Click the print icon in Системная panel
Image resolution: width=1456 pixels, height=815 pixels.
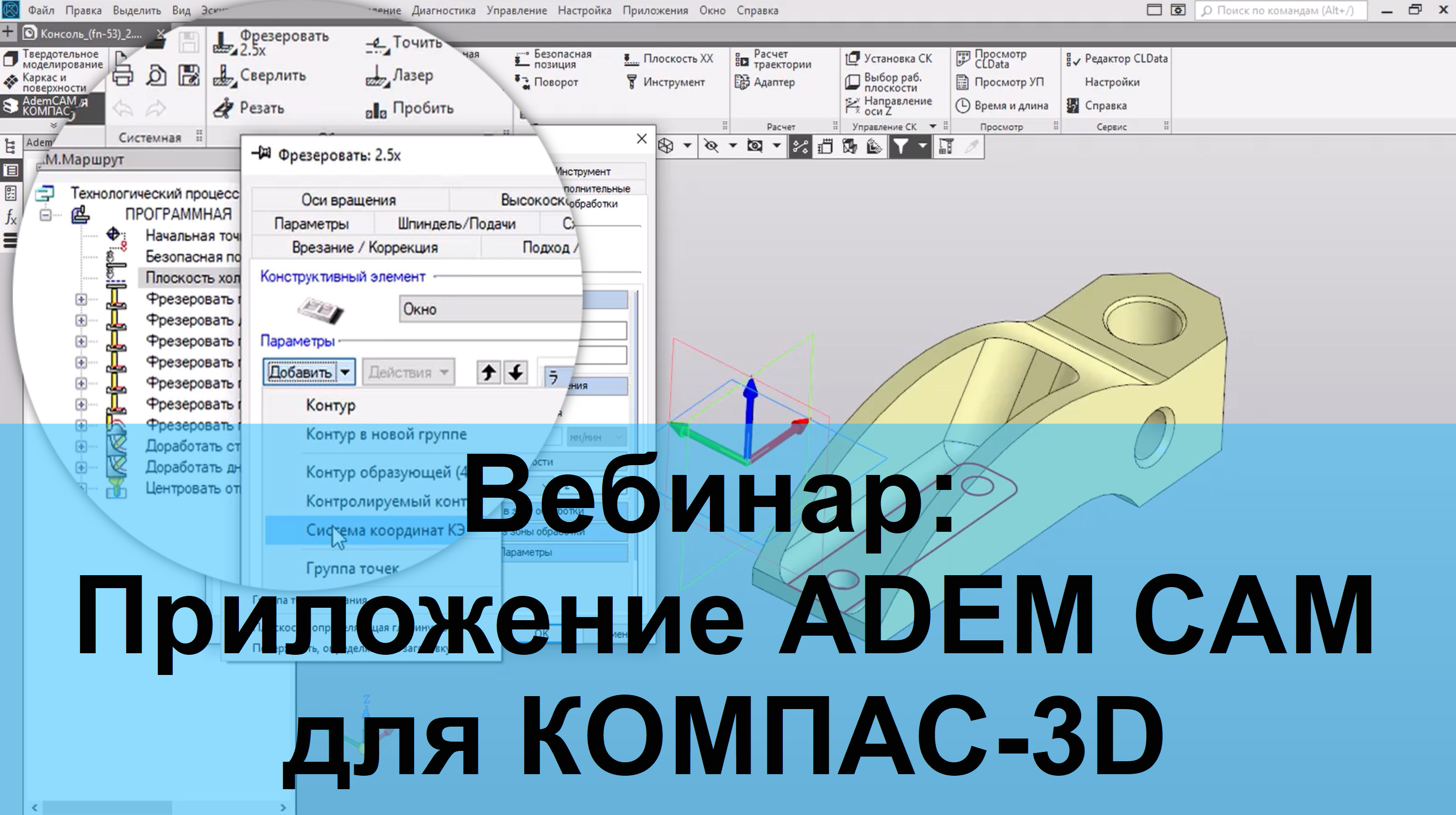(x=123, y=74)
